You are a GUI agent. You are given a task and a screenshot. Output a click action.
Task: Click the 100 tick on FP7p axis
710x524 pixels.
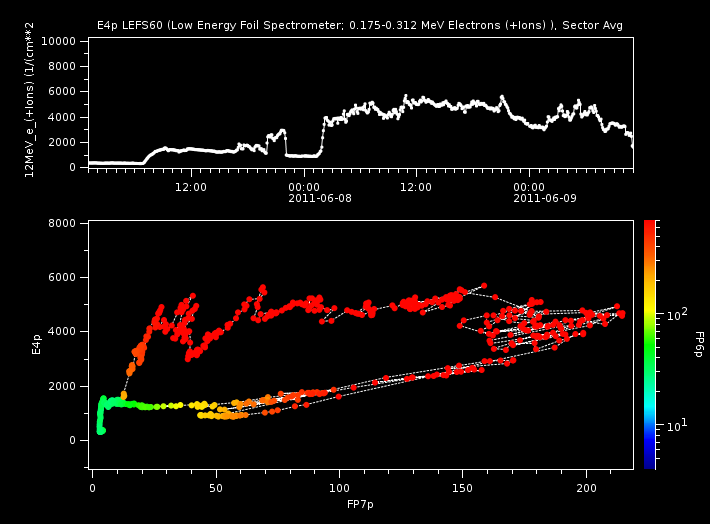click(x=339, y=487)
